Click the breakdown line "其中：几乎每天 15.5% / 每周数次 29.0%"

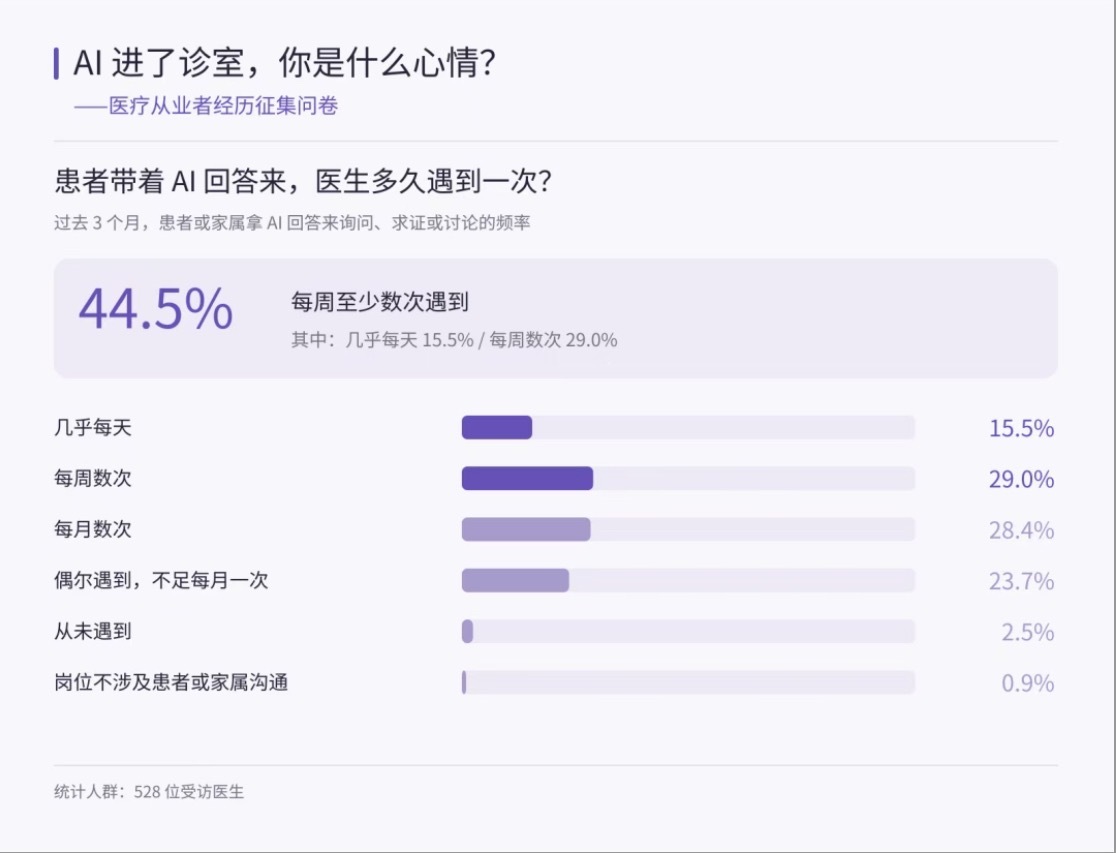pos(454,340)
